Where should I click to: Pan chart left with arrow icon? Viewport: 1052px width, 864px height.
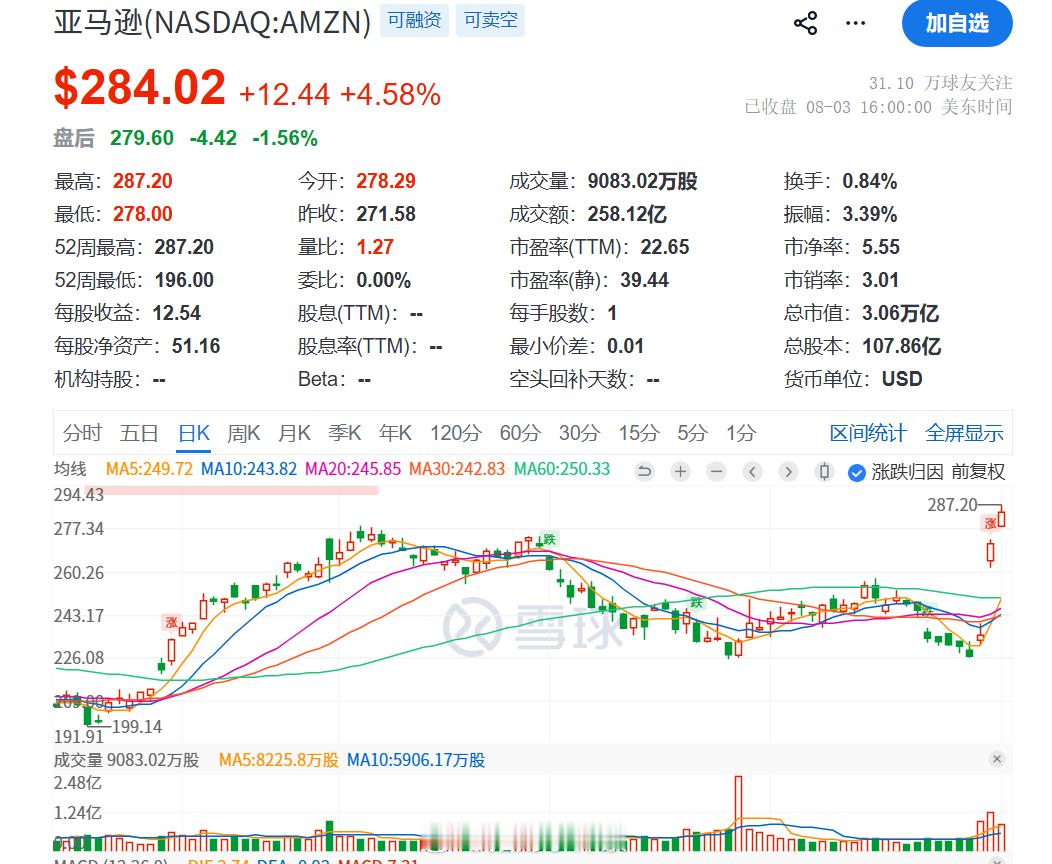753,472
